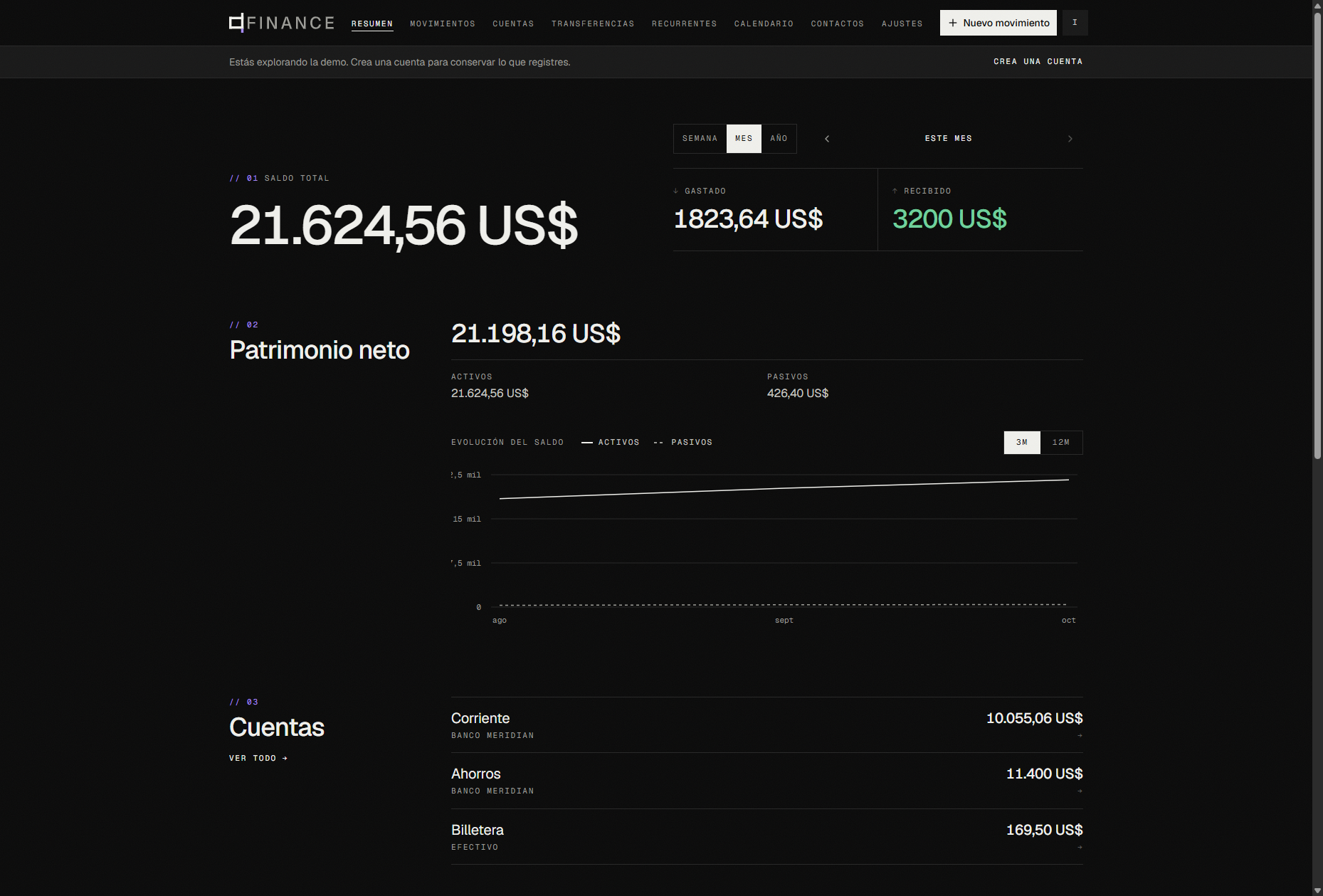Click the Pasivos legend label in chart

[692, 443]
